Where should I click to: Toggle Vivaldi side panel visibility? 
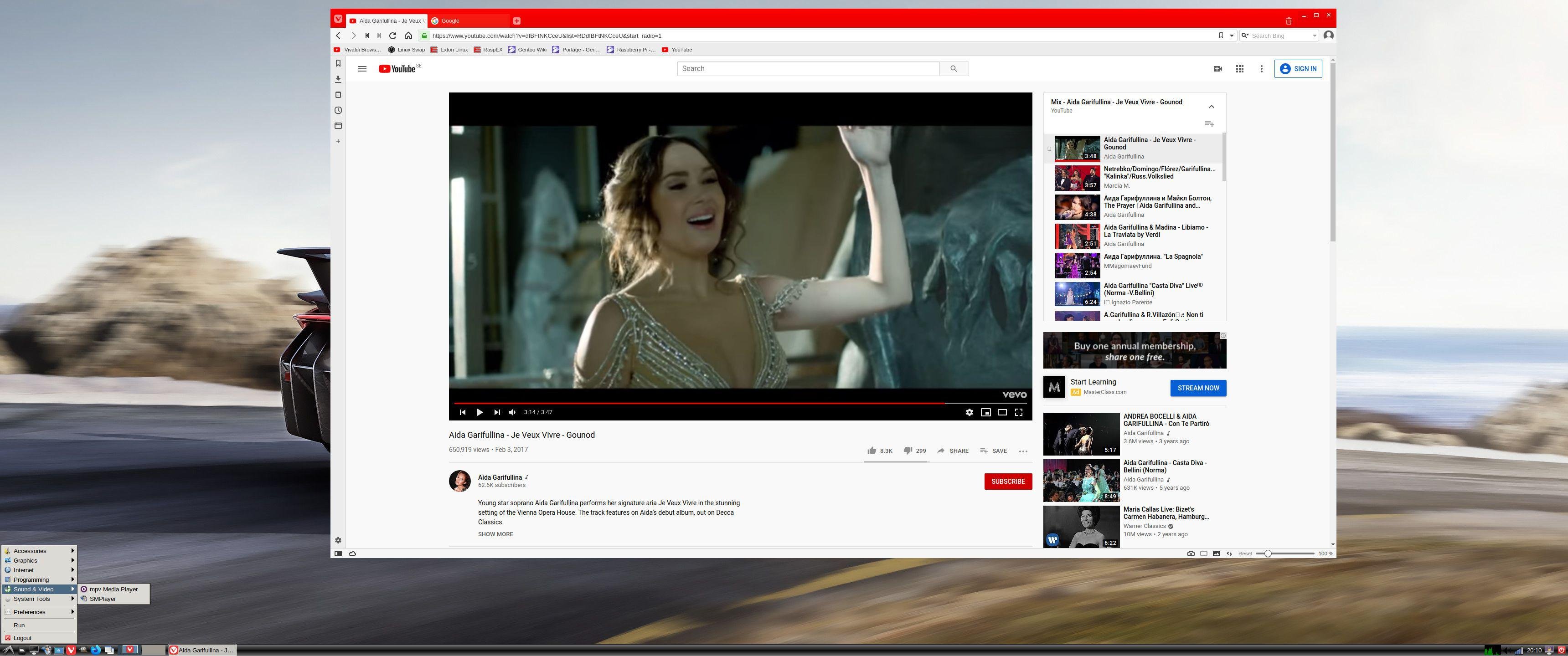click(338, 554)
